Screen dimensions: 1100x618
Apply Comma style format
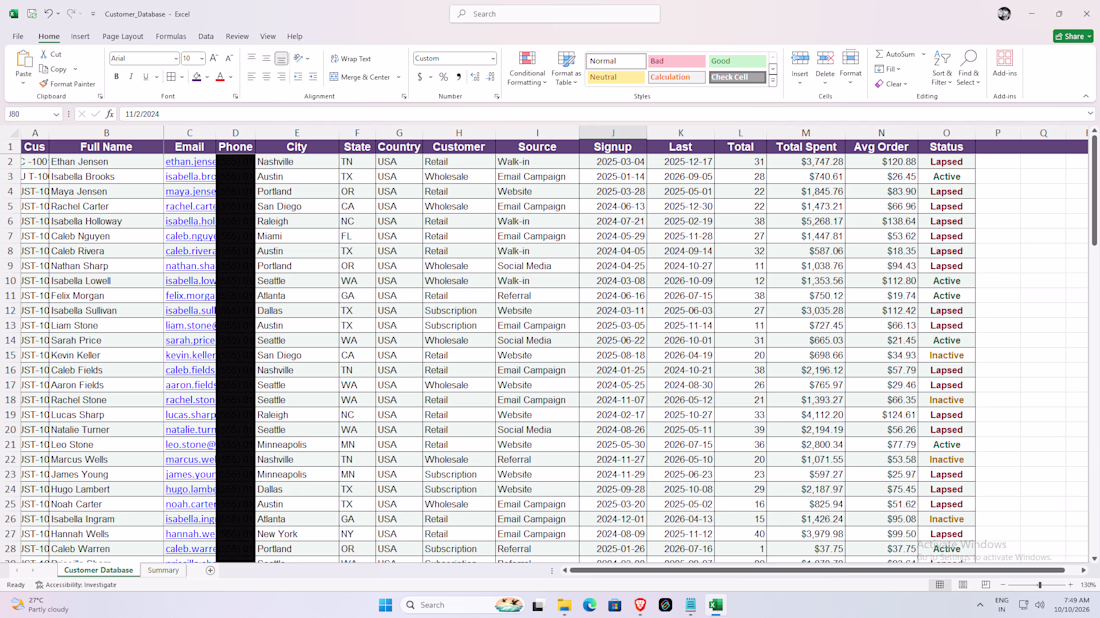pos(459,77)
